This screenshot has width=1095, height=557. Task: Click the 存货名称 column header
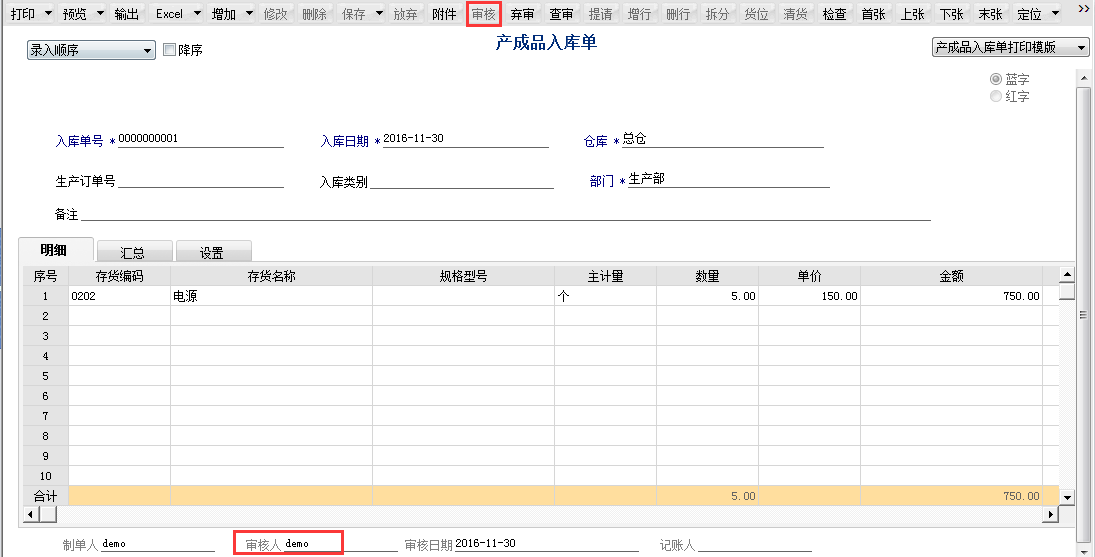272,276
